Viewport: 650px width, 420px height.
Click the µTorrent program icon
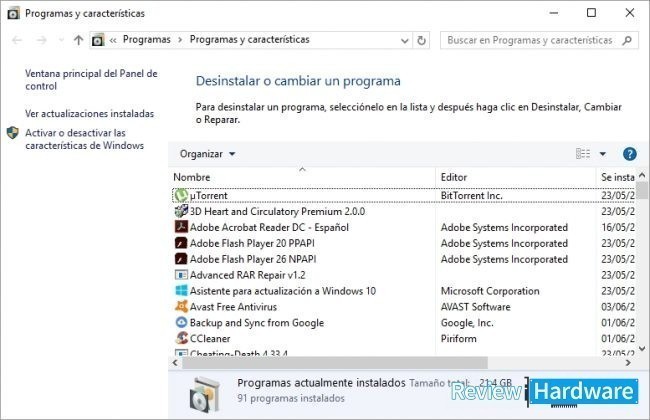click(x=181, y=195)
